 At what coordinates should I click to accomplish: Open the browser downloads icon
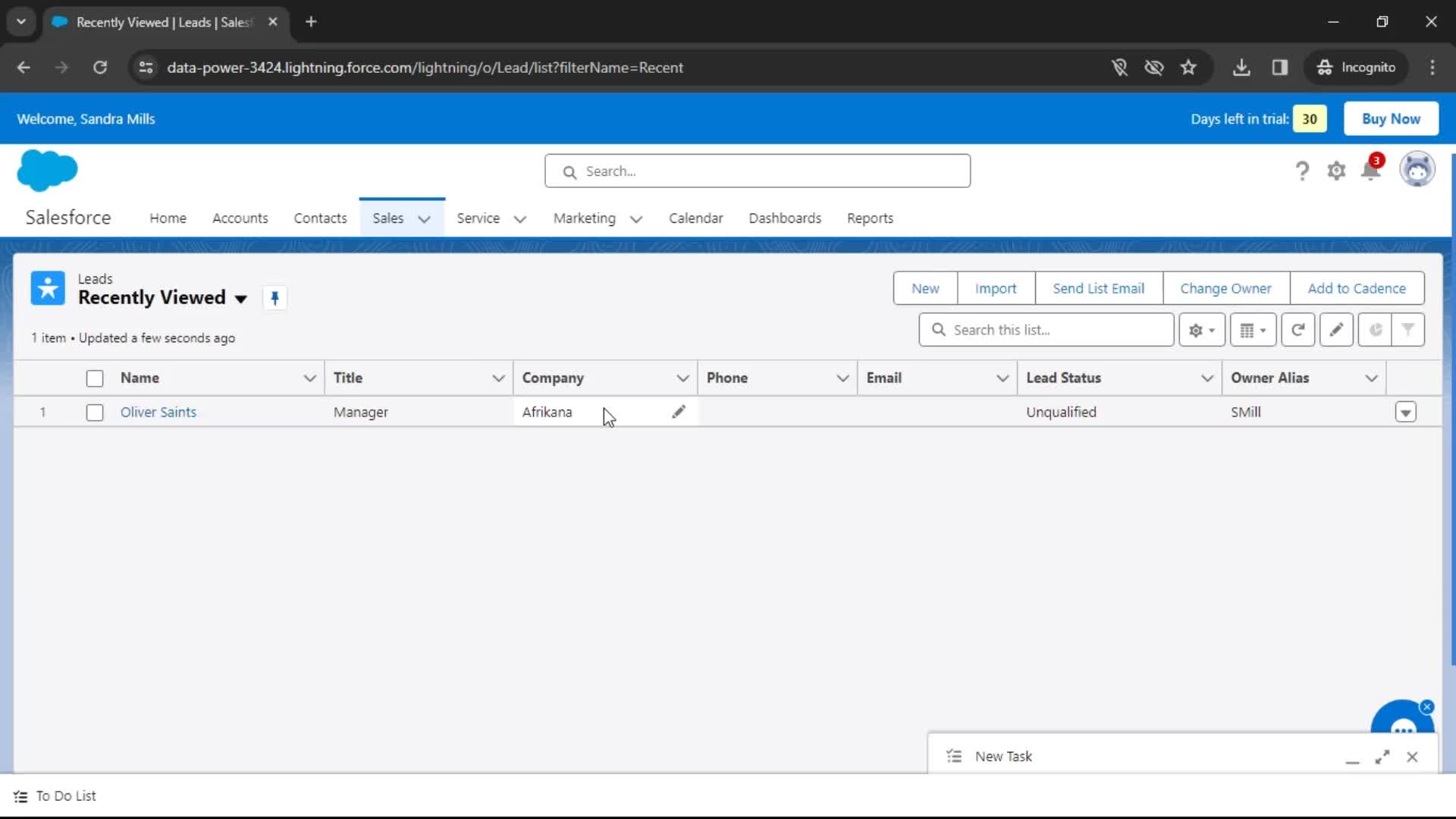pos(1241,67)
